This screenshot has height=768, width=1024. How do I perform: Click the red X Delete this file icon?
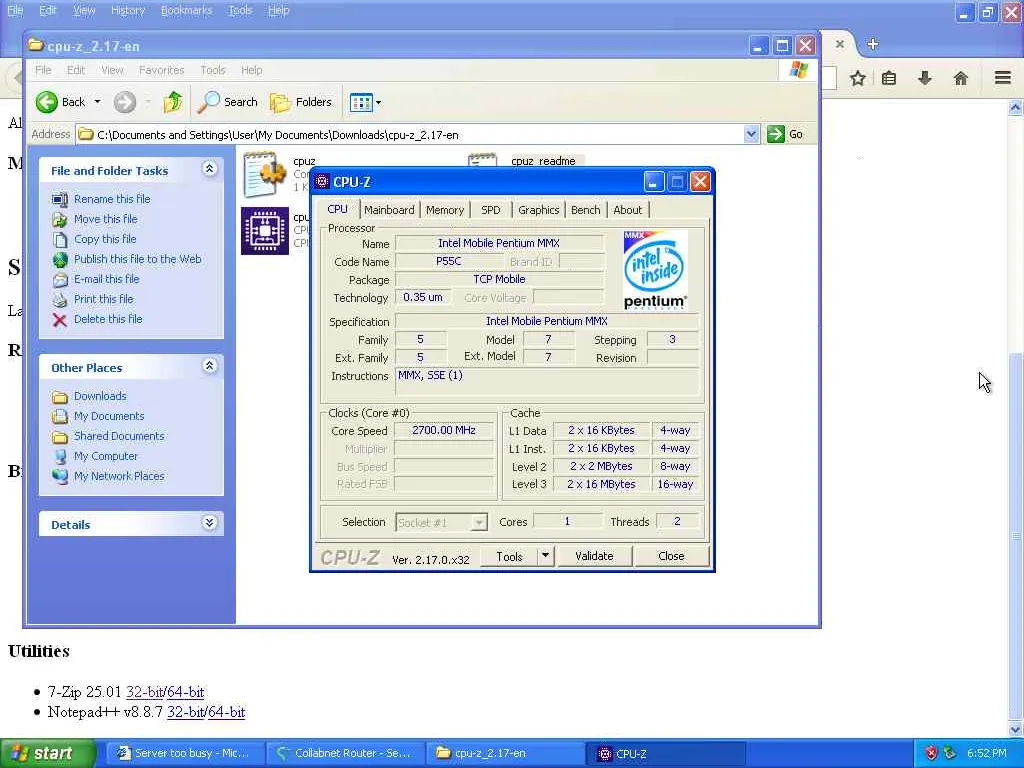[60, 320]
